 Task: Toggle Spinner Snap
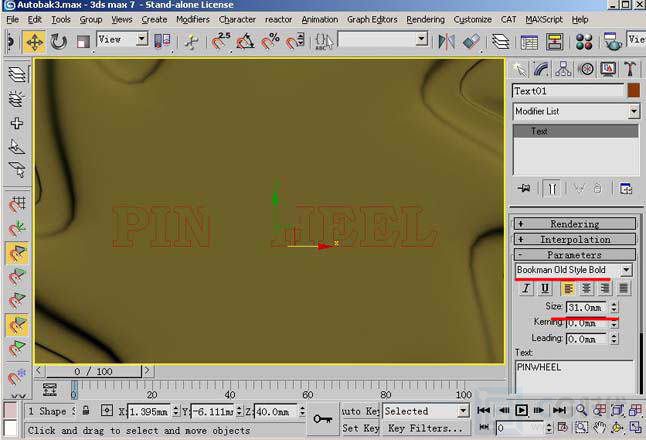(x=295, y=42)
